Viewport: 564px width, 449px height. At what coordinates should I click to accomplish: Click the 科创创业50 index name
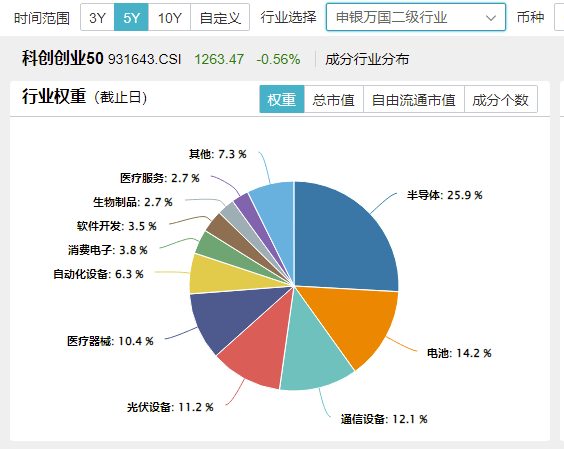[63, 58]
